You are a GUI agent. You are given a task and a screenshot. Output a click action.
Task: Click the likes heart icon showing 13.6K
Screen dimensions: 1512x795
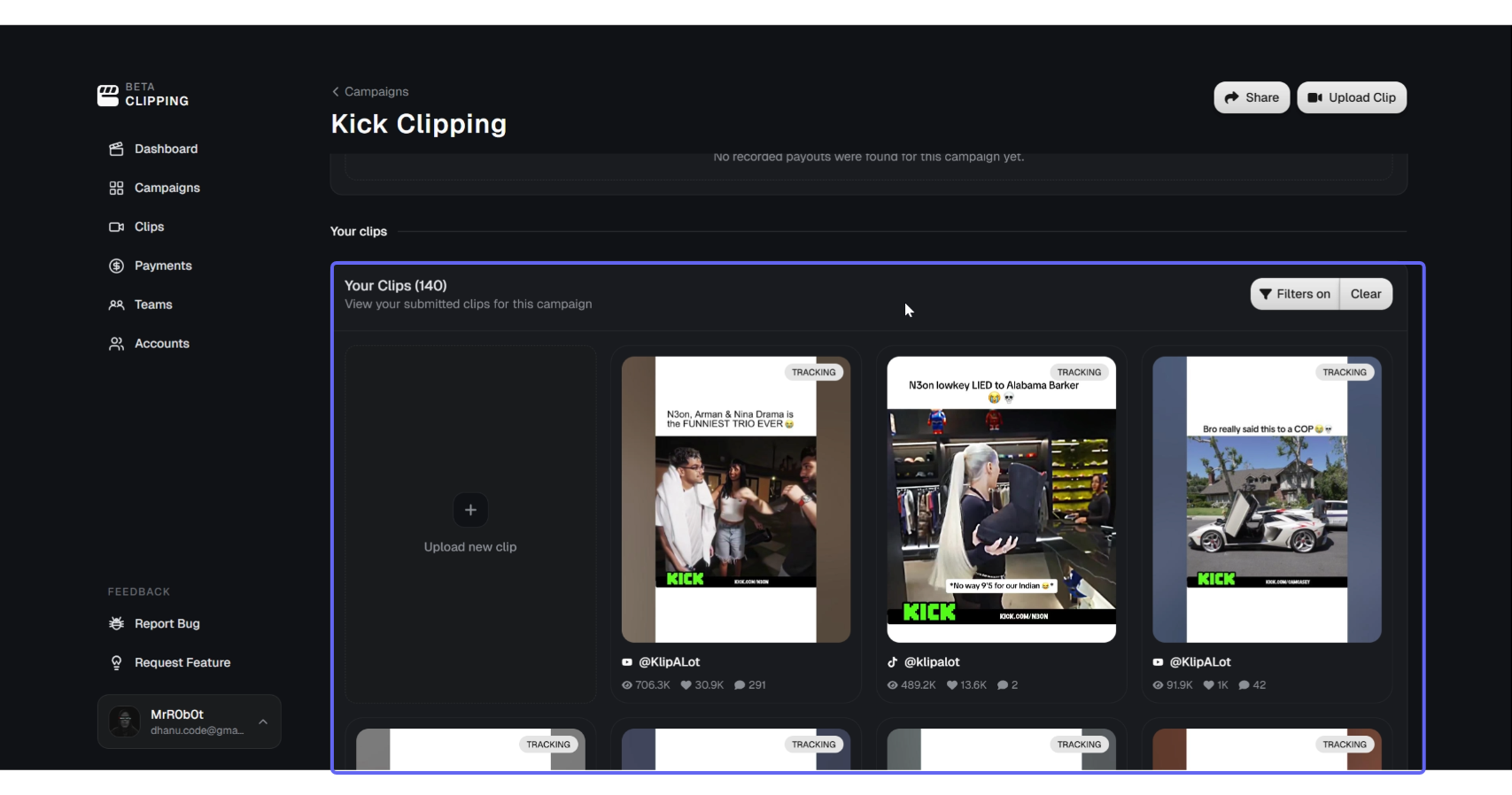(x=952, y=685)
